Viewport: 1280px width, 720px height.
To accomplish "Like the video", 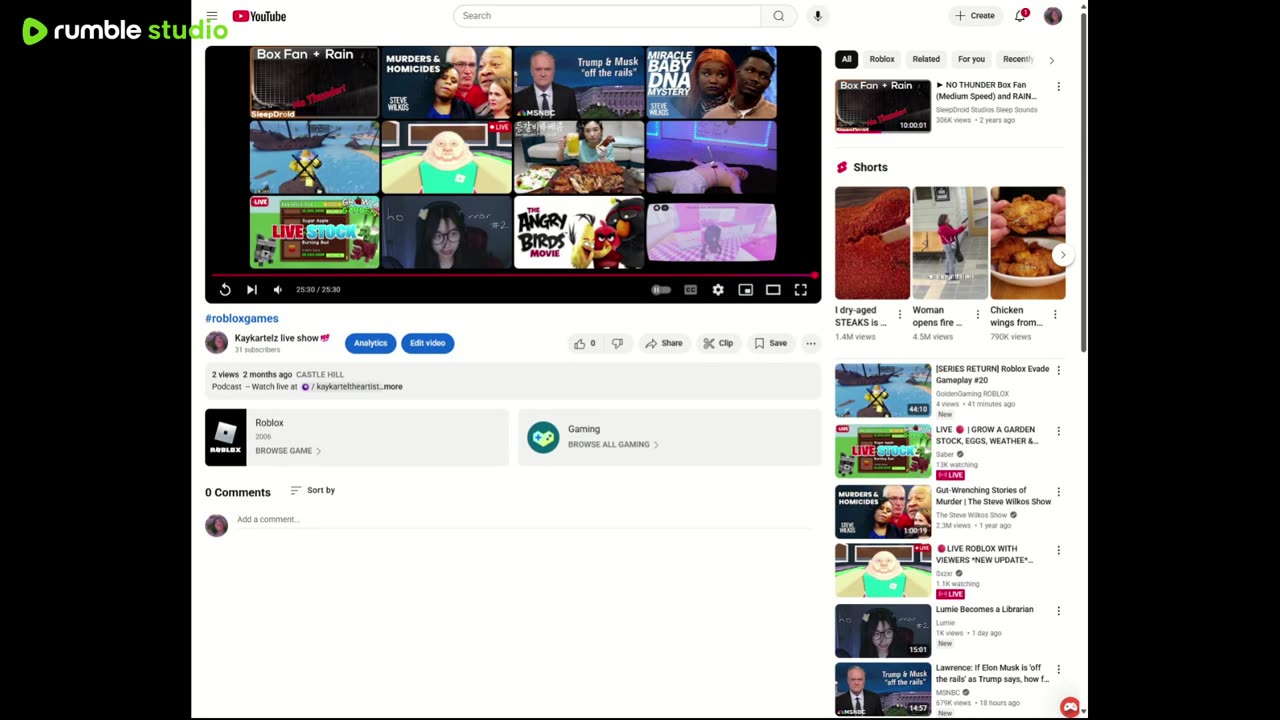I will pyautogui.click(x=584, y=343).
